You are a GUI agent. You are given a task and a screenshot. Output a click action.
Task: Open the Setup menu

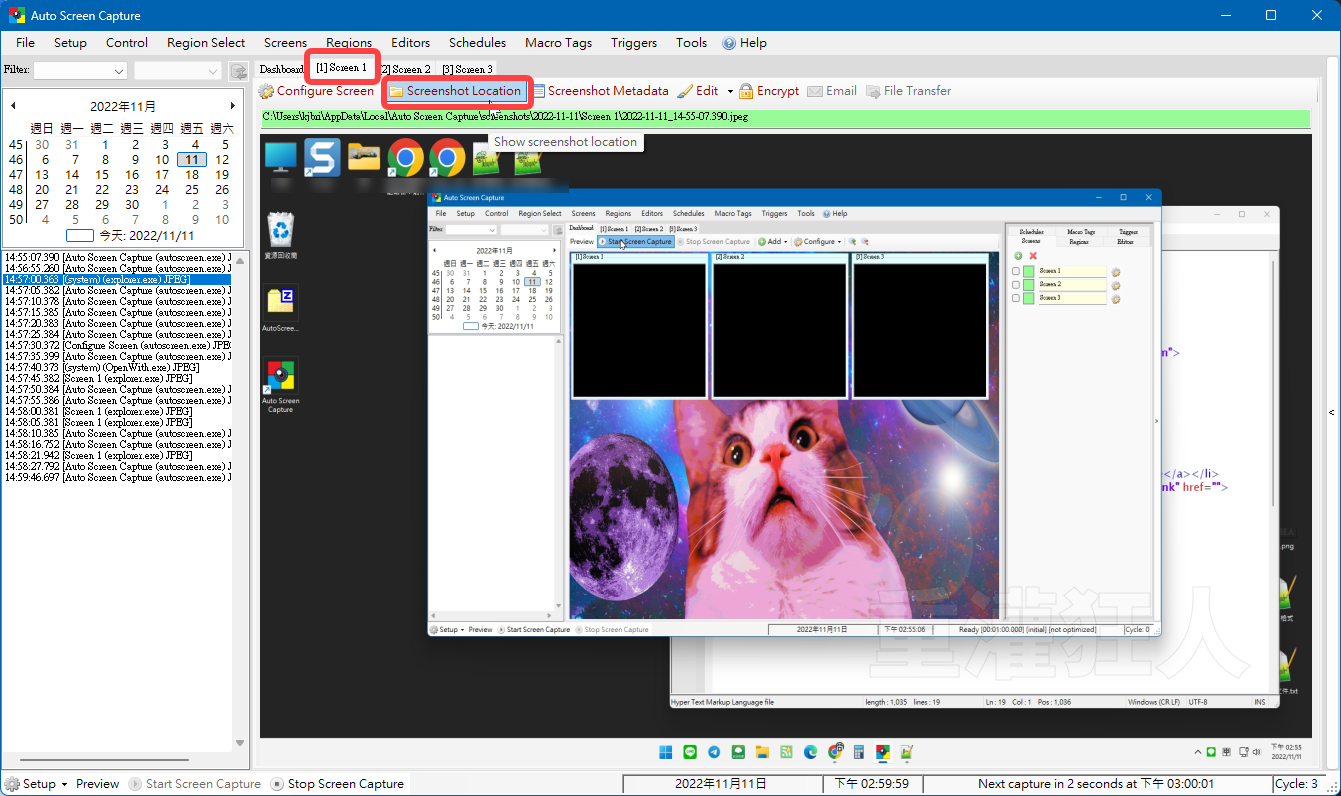click(70, 43)
